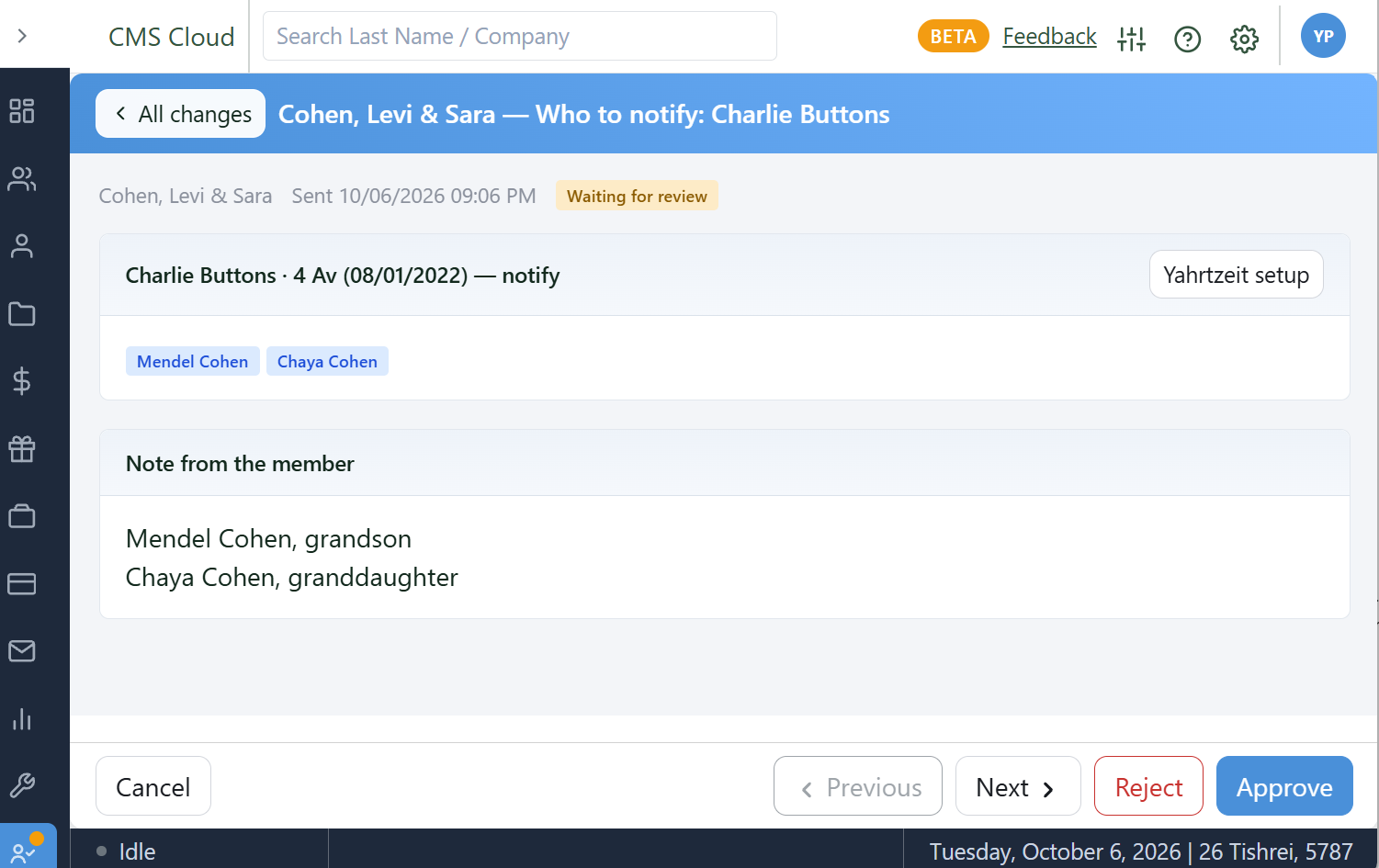Approve this change request
1379x868 pixels.
[1284, 786]
